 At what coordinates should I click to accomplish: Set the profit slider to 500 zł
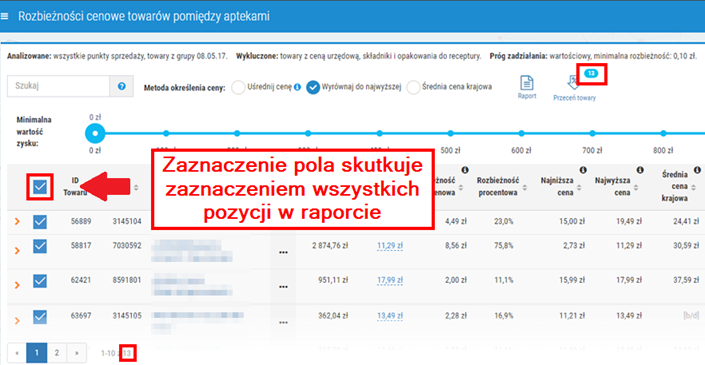point(451,134)
